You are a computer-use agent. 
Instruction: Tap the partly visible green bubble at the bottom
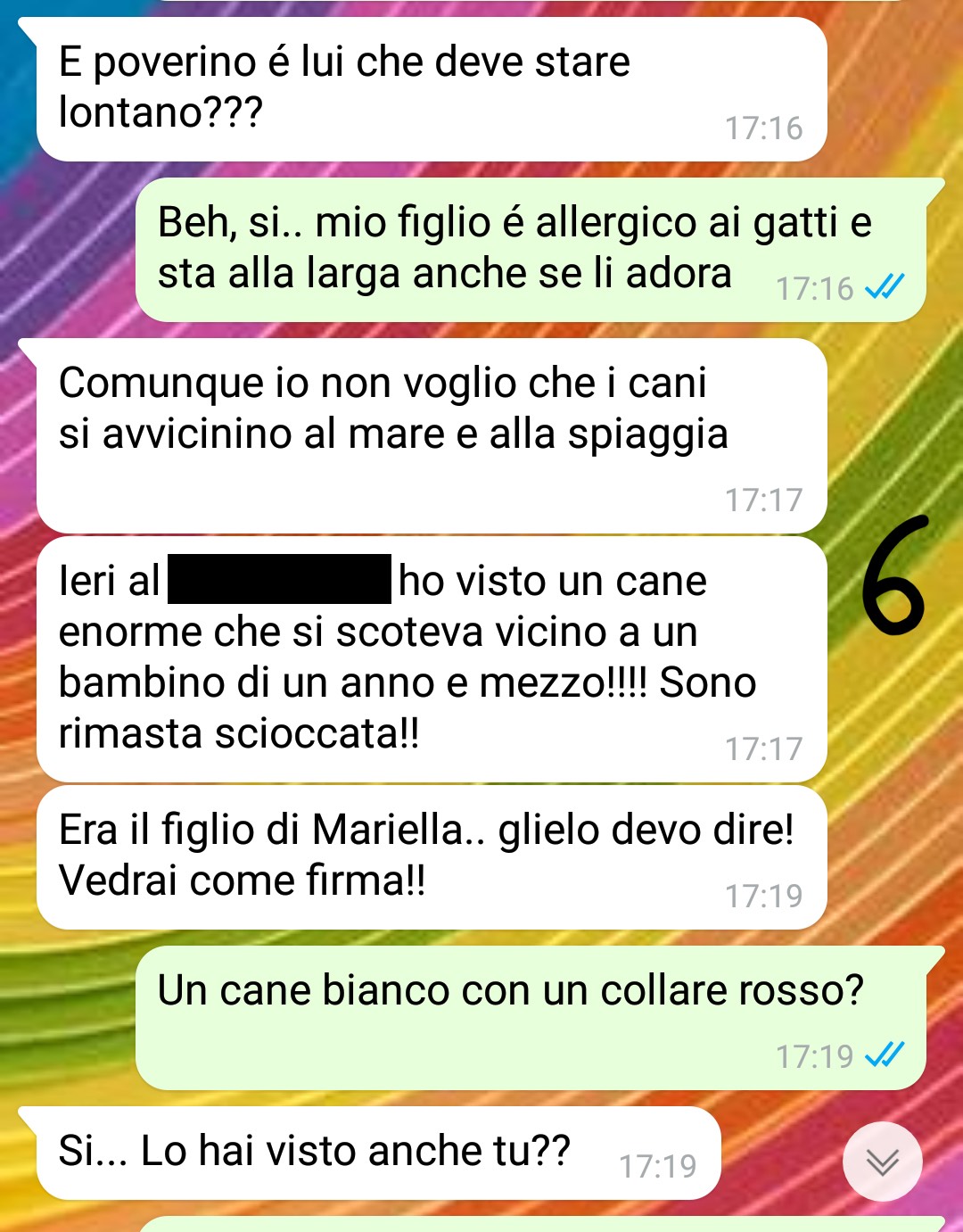(x=540, y=1224)
